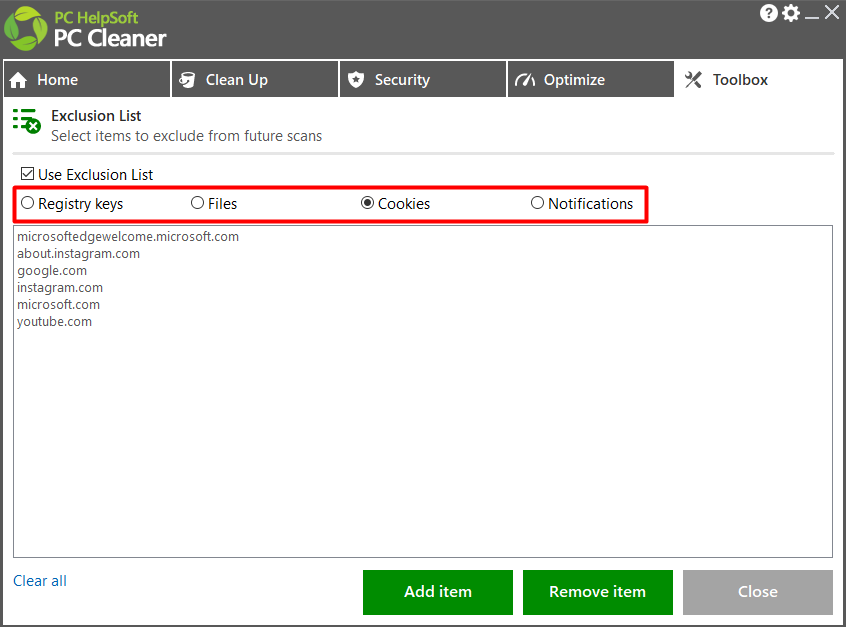This screenshot has height=627, width=846.
Task: Toggle the Use Exclusion List checkbox
Action: (x=27, y=174)
